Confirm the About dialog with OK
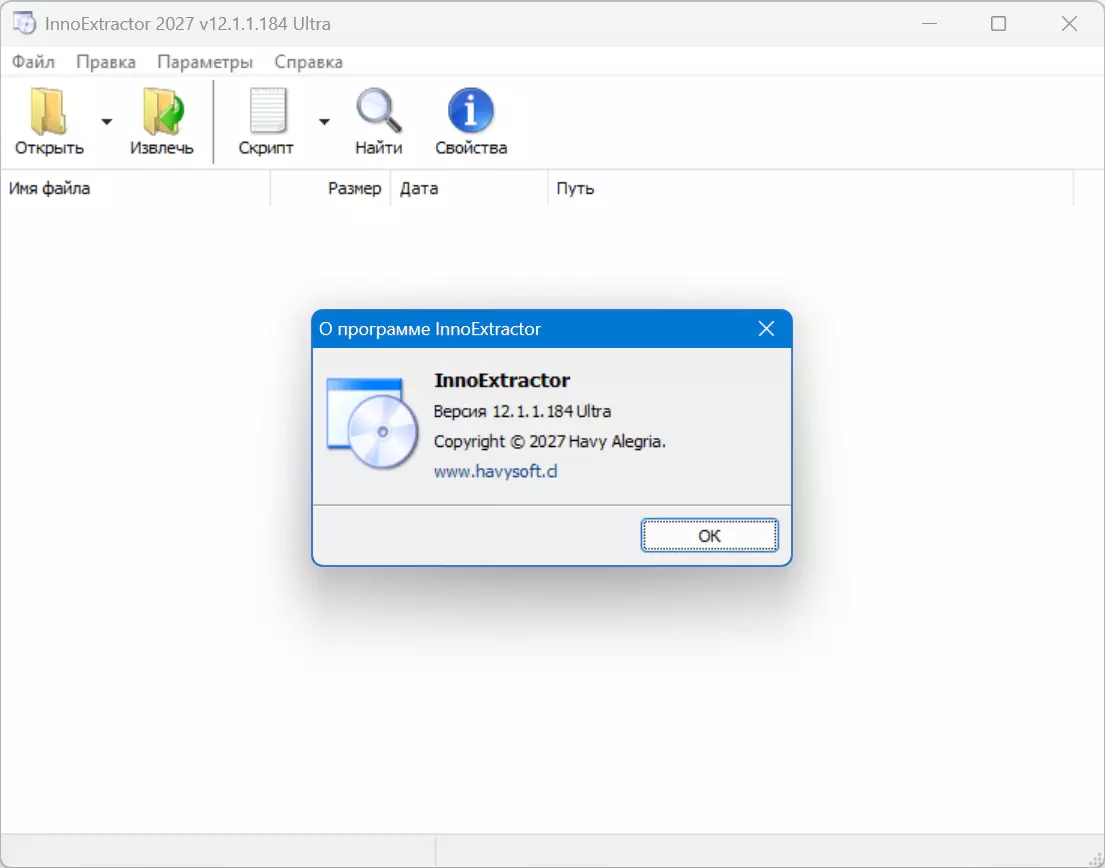This screenshot has height=868, width=1105. pos(709,535)
